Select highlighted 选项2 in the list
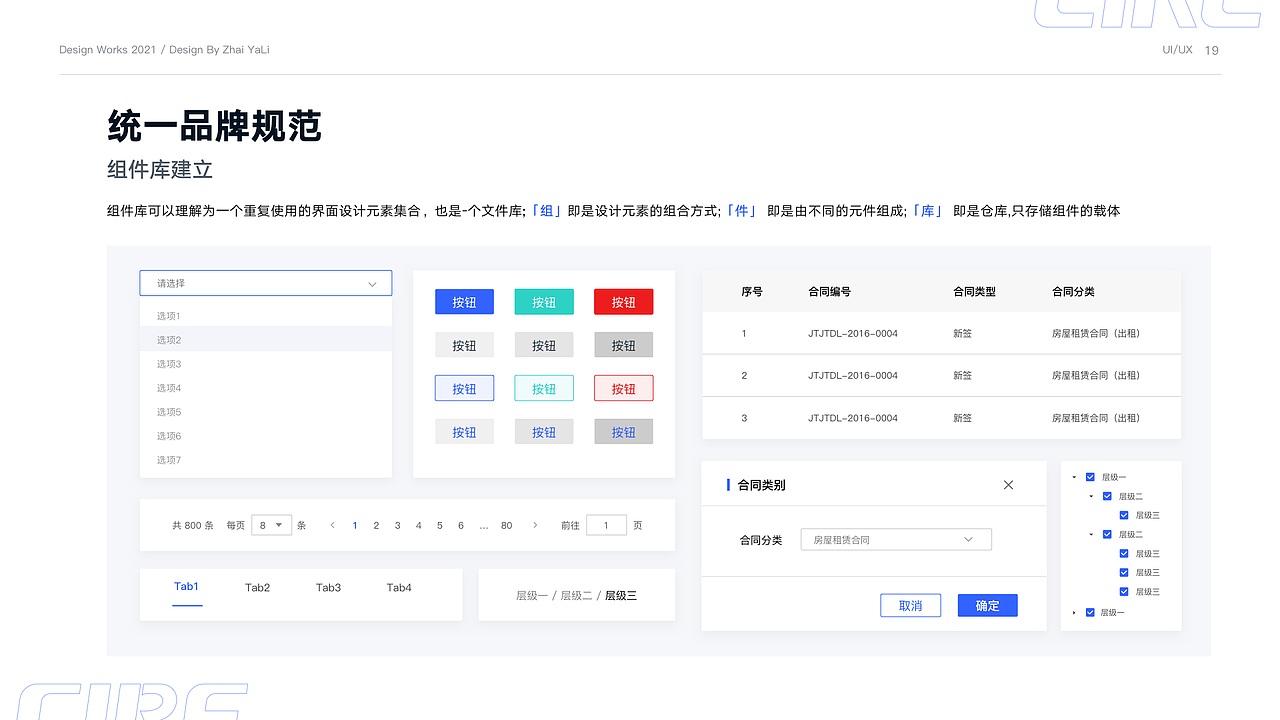Screen dimensions: 1280x720 click(266, 340)
